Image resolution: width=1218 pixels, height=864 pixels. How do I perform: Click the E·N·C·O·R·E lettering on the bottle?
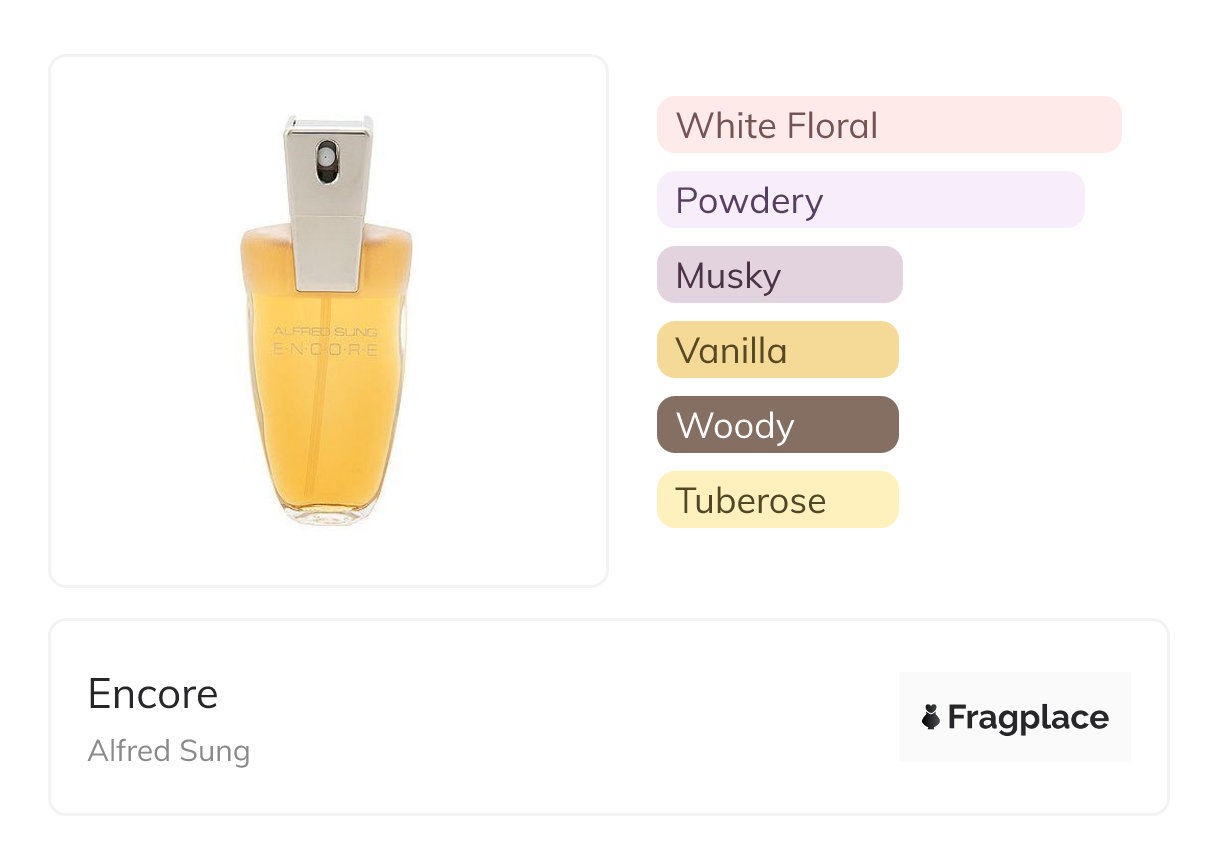point(326,350)
